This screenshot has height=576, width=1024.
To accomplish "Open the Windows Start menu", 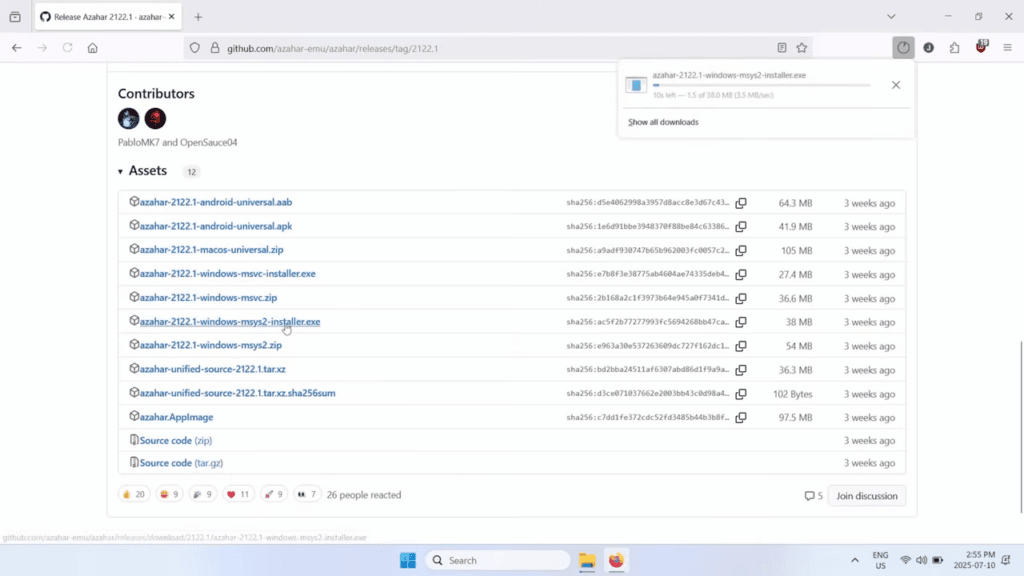I will tap(408, 560).
